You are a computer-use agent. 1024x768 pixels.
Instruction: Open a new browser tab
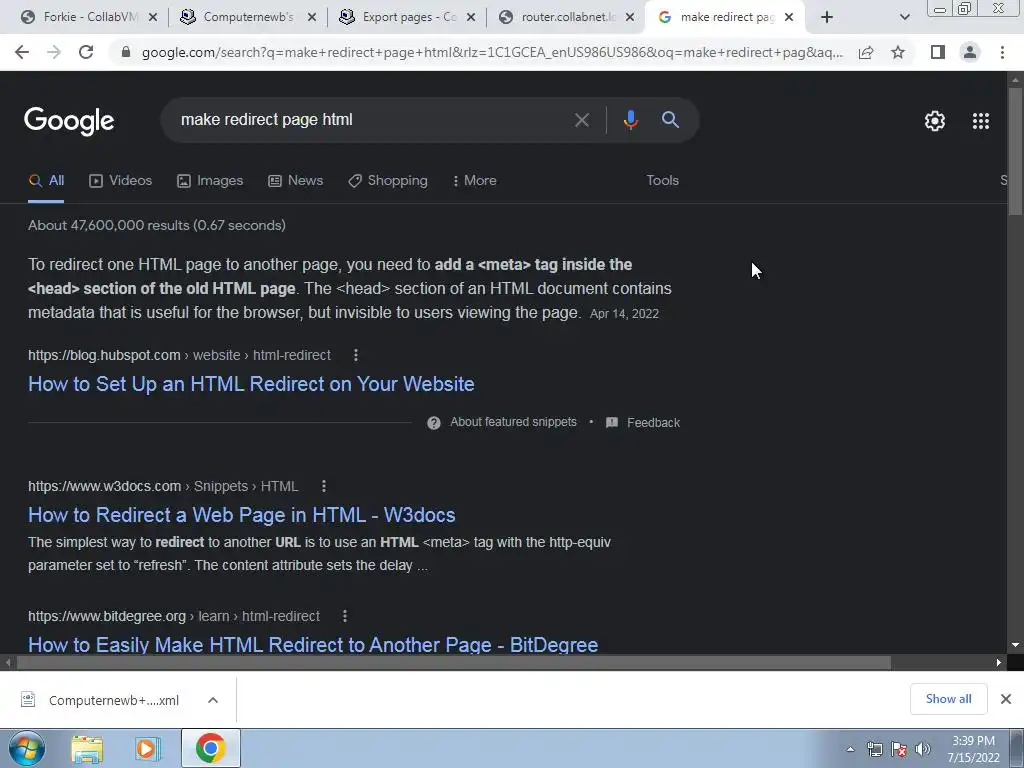click(x=827, y=18)
